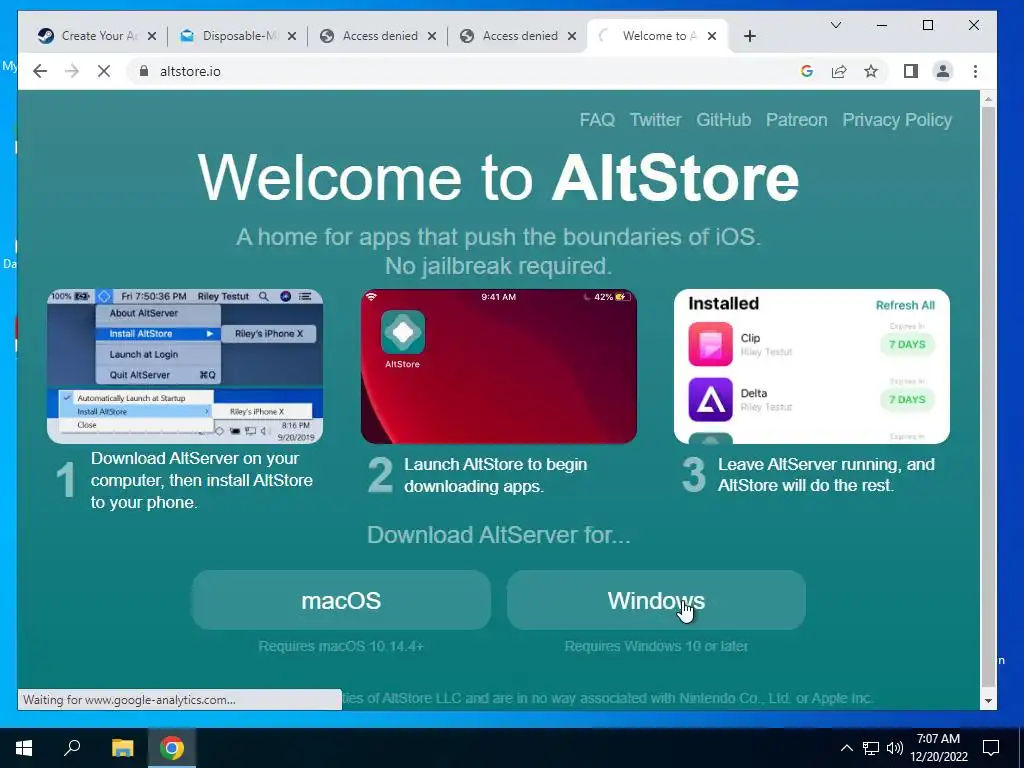Viewport: 1024px width, 768px height.
Task: Click the AltStore home screen thumbnail
Action: pyautogui.click(x=499, y=366)
